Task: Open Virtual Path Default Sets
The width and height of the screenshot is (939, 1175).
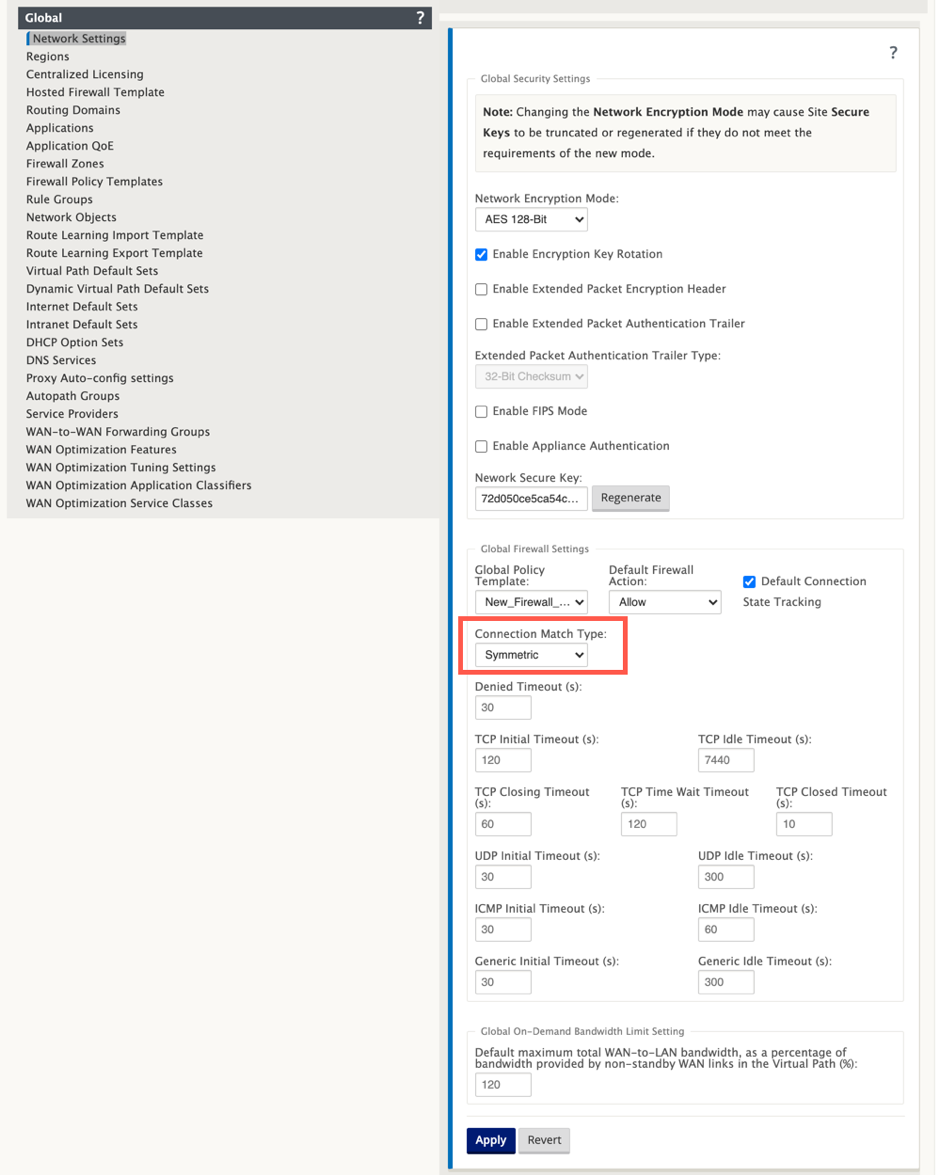Action: click(x=92, y=271)
